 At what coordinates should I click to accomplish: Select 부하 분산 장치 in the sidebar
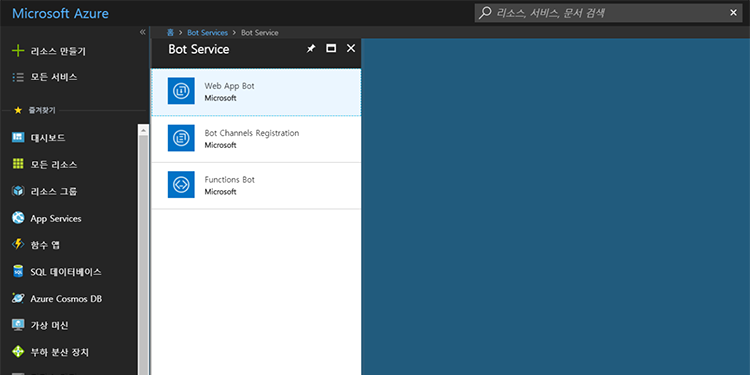(x=60, y=352)
